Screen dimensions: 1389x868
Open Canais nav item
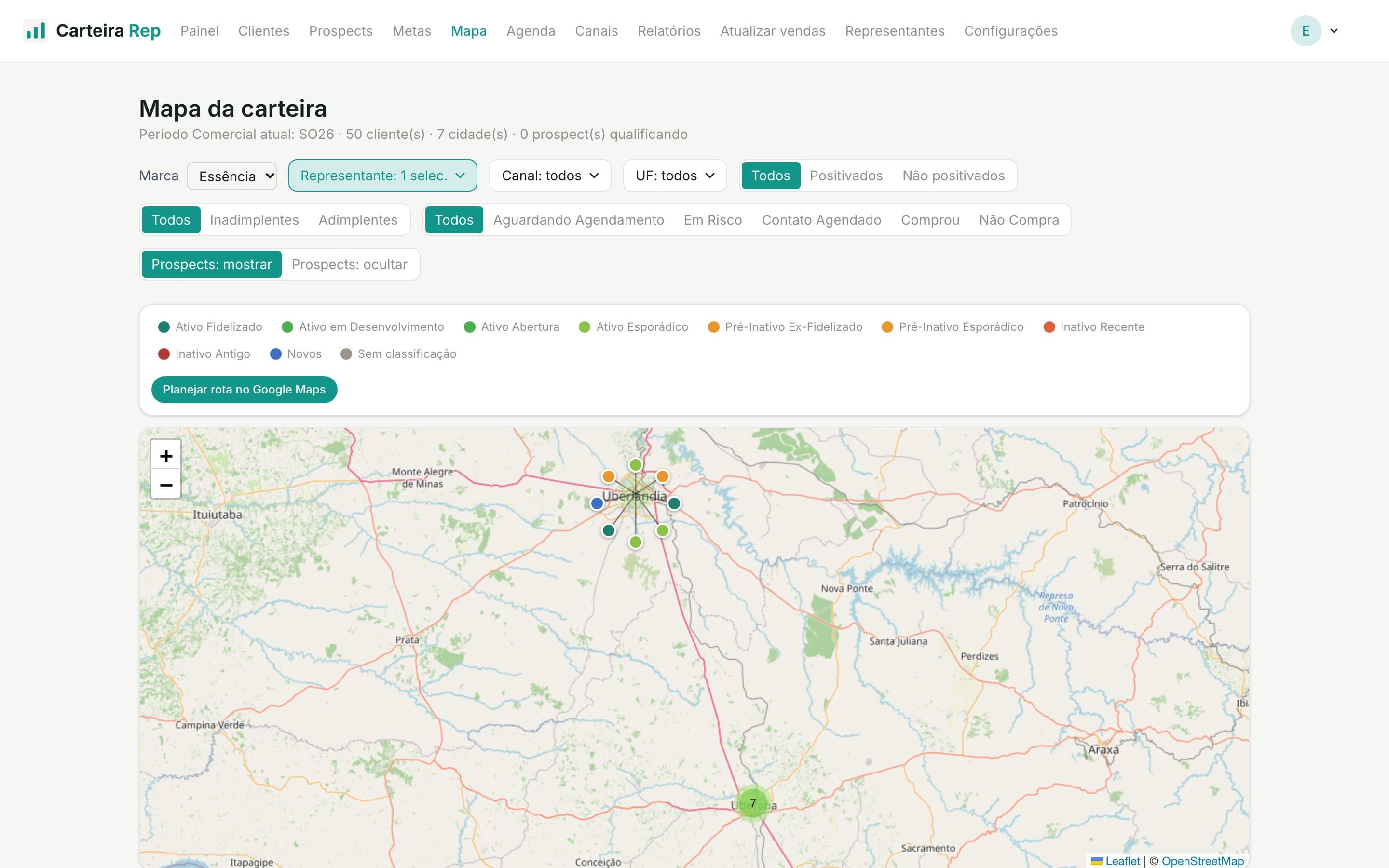pos(596,31)
